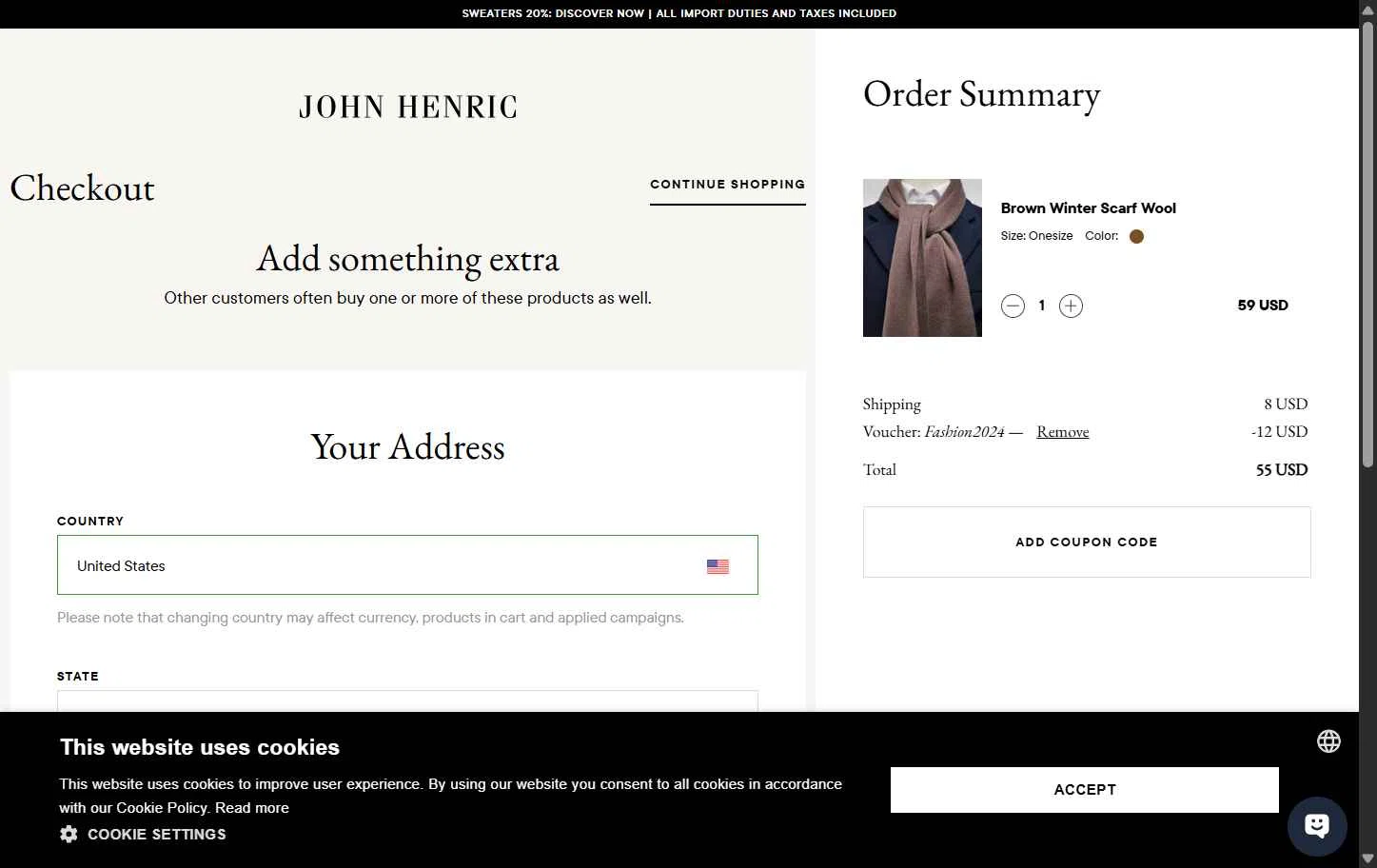Select the -12 USD voucher discount
The image size is (1377, 868).
coord(1279,432)
